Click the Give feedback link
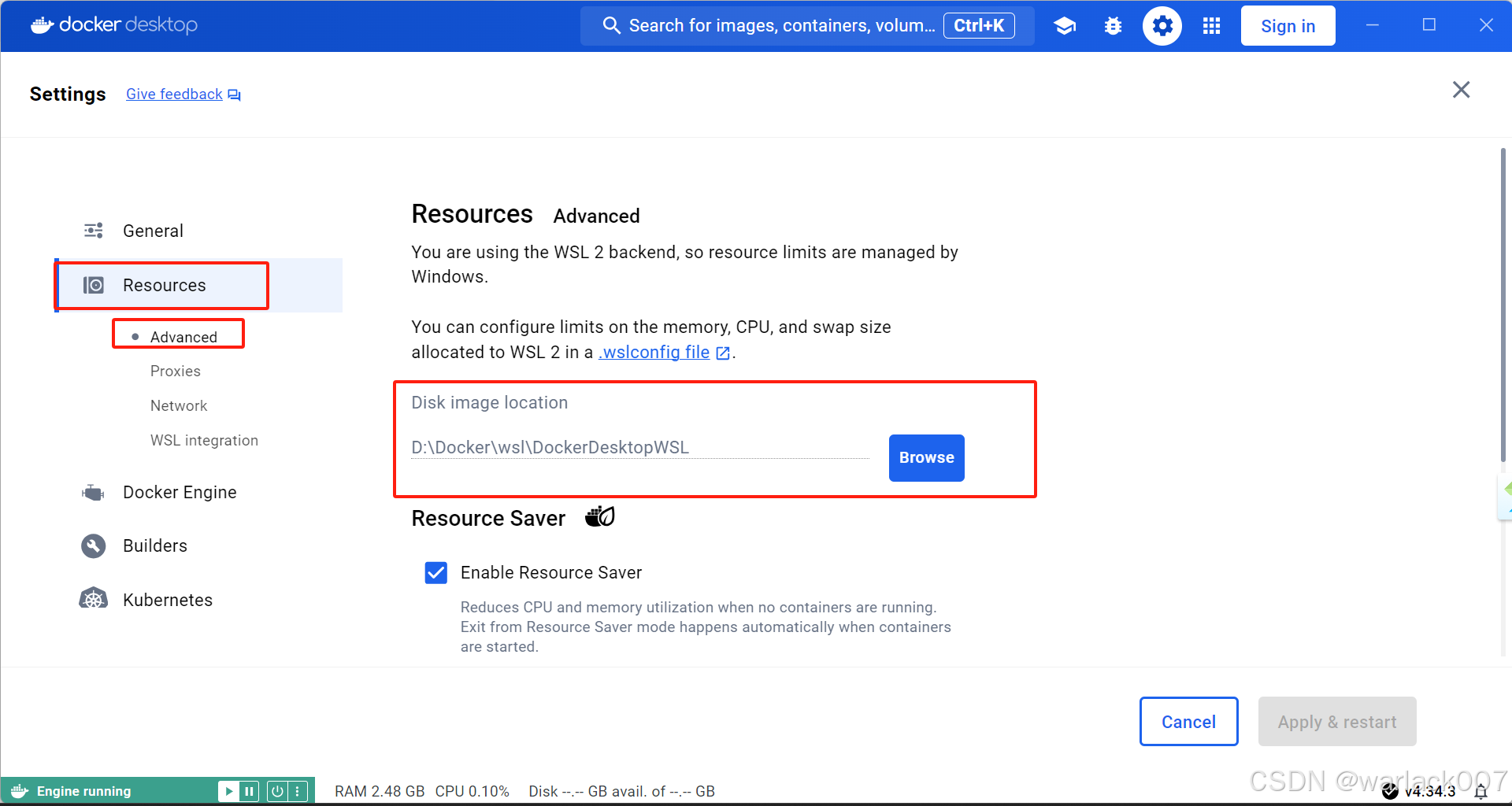The image size is (1512, 806). (x=174, y=94)
